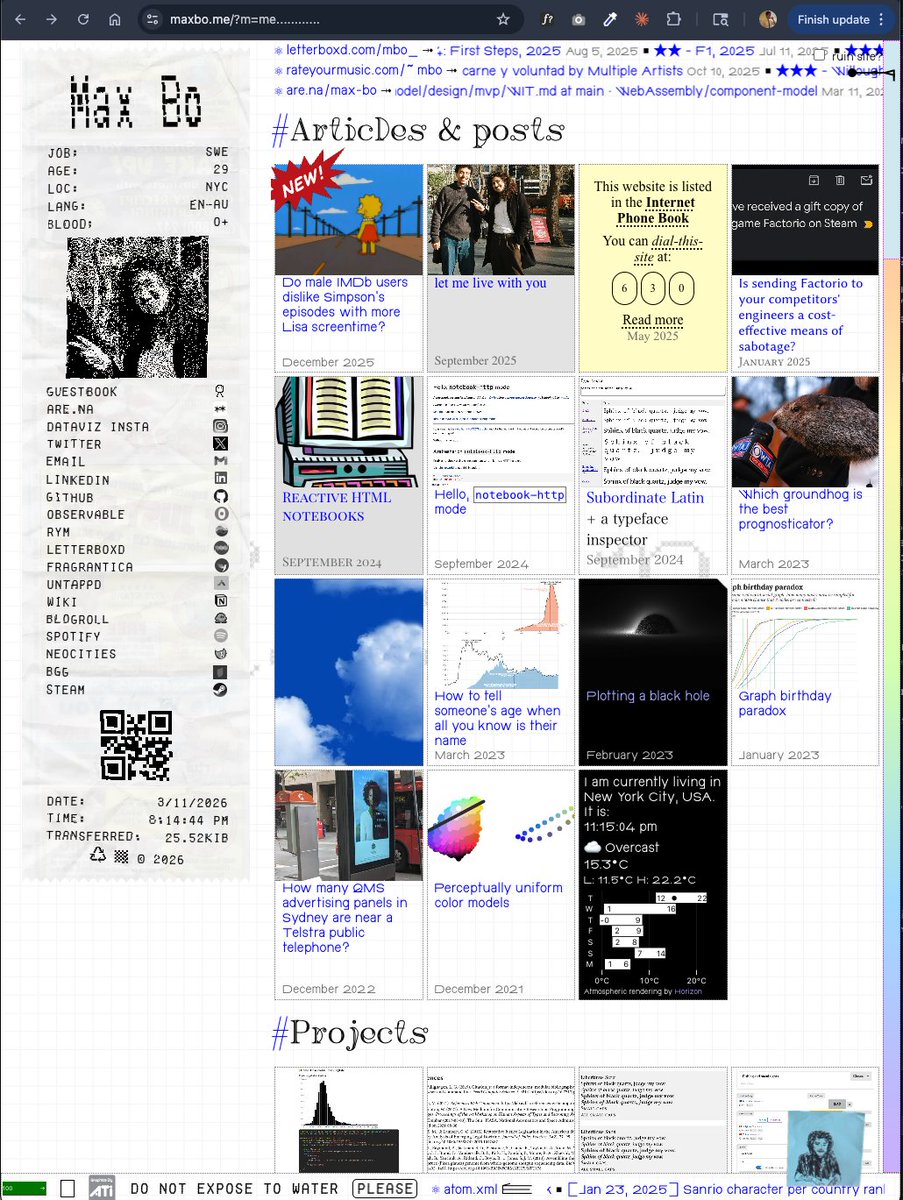This screenshot has width=903, height=1200.
Task: Open 'Which groundhog is the best prognosticator?'
Action: (801, 509)
